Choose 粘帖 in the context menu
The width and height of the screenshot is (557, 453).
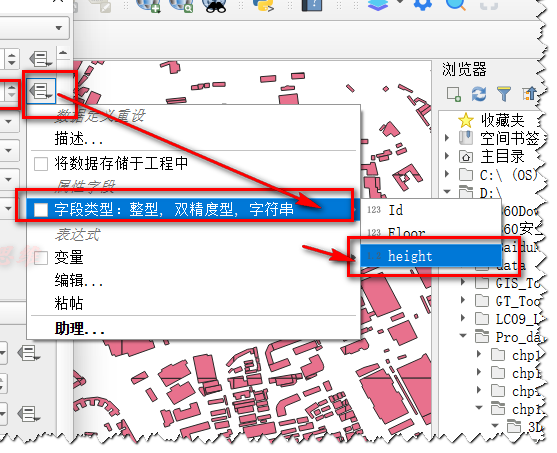pos(69,303)
